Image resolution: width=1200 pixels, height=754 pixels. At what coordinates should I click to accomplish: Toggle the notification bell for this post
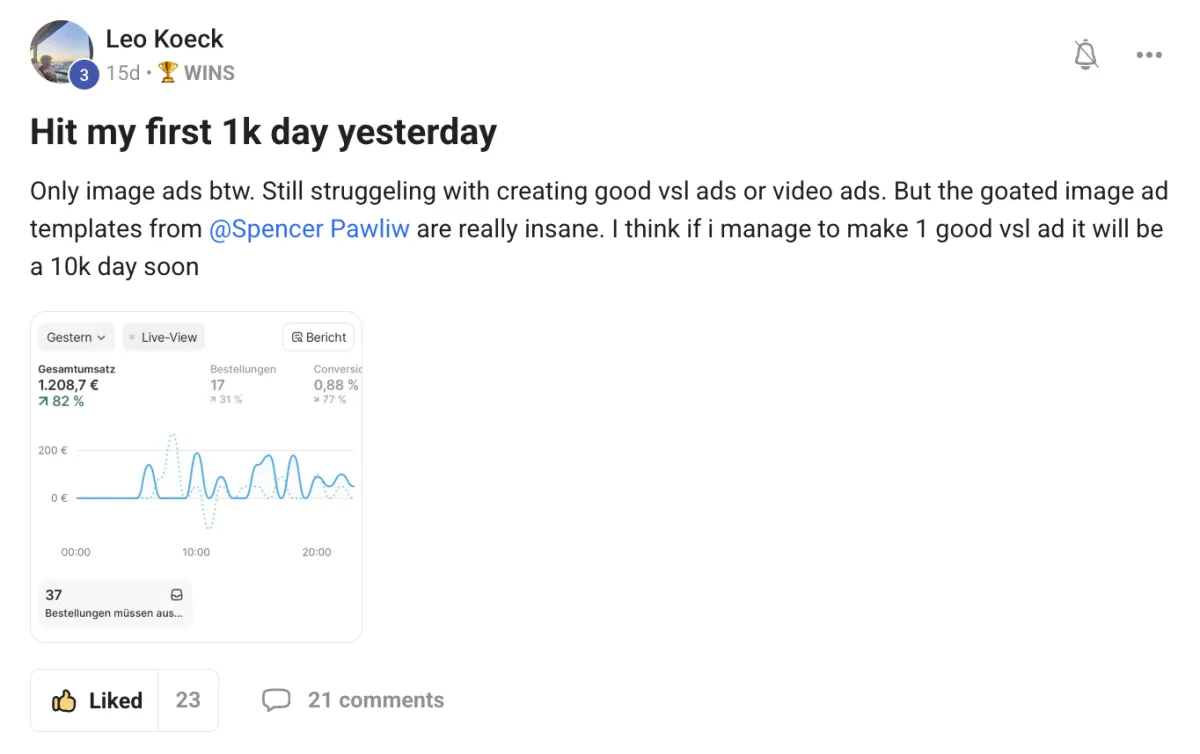point(1085,55)
